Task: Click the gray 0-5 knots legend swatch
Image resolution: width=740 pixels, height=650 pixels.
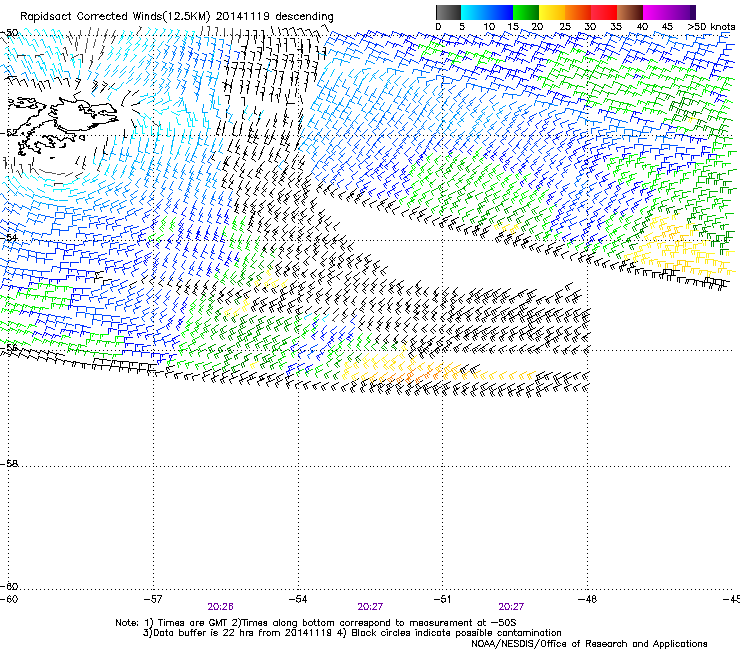Action: tap(448, 12)
